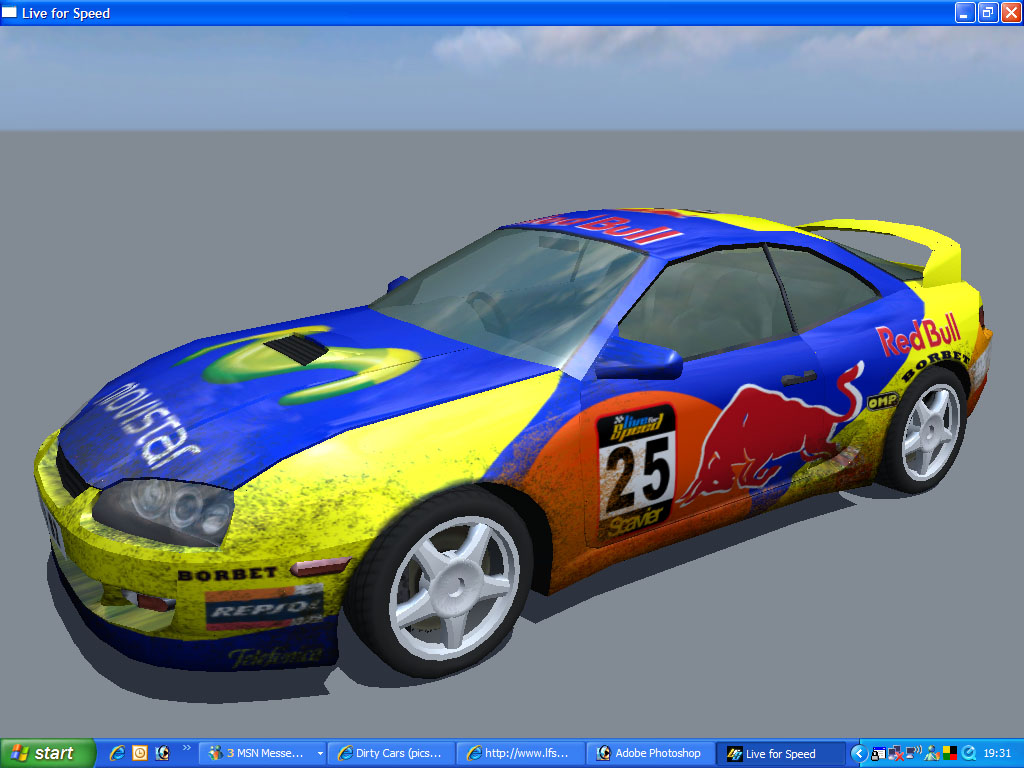Open MSN Messenger tray icon
1024x768 pixels.
[932, 753]
